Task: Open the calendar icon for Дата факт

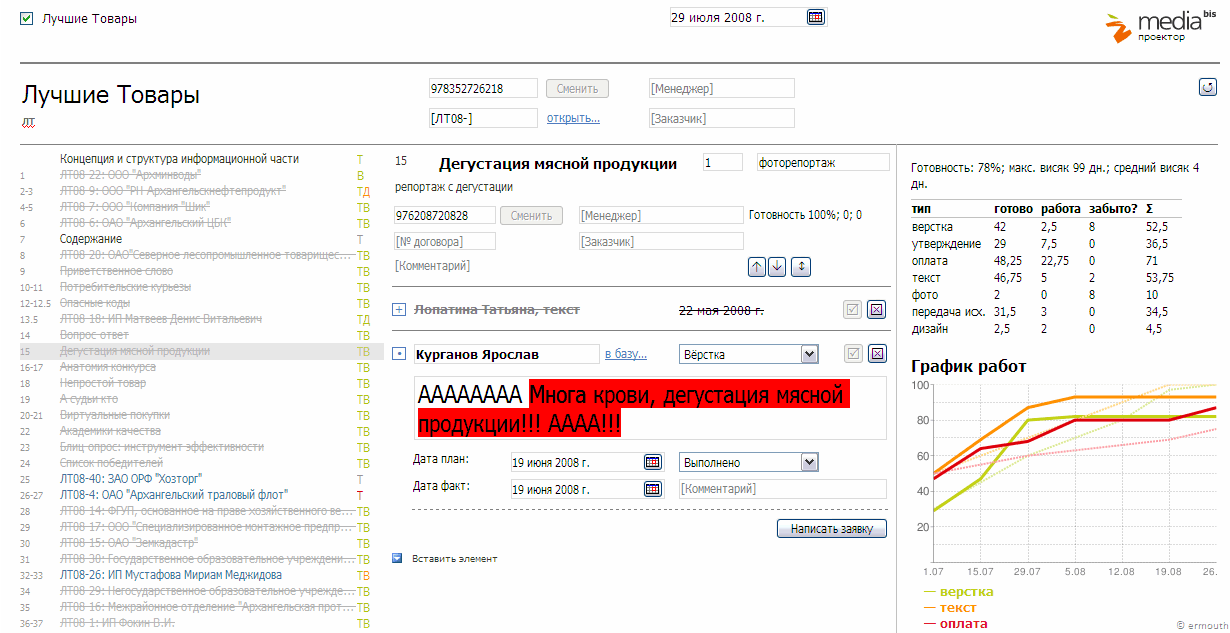Action: point(652,488)
